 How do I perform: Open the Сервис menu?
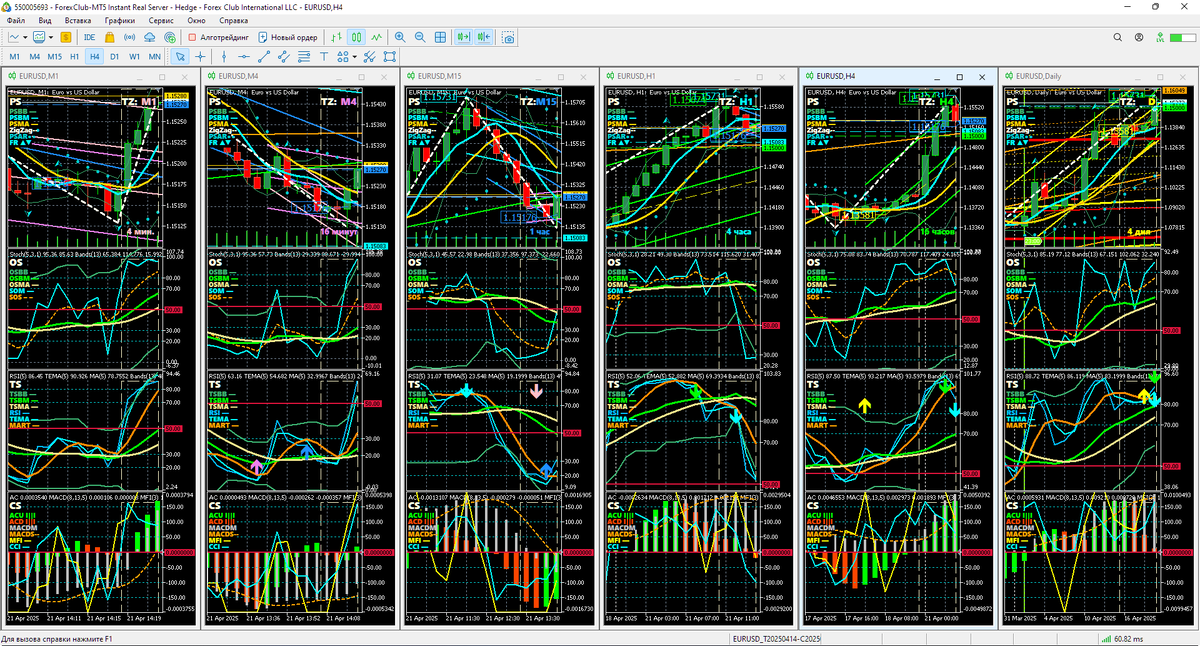(x=160, y=20)
